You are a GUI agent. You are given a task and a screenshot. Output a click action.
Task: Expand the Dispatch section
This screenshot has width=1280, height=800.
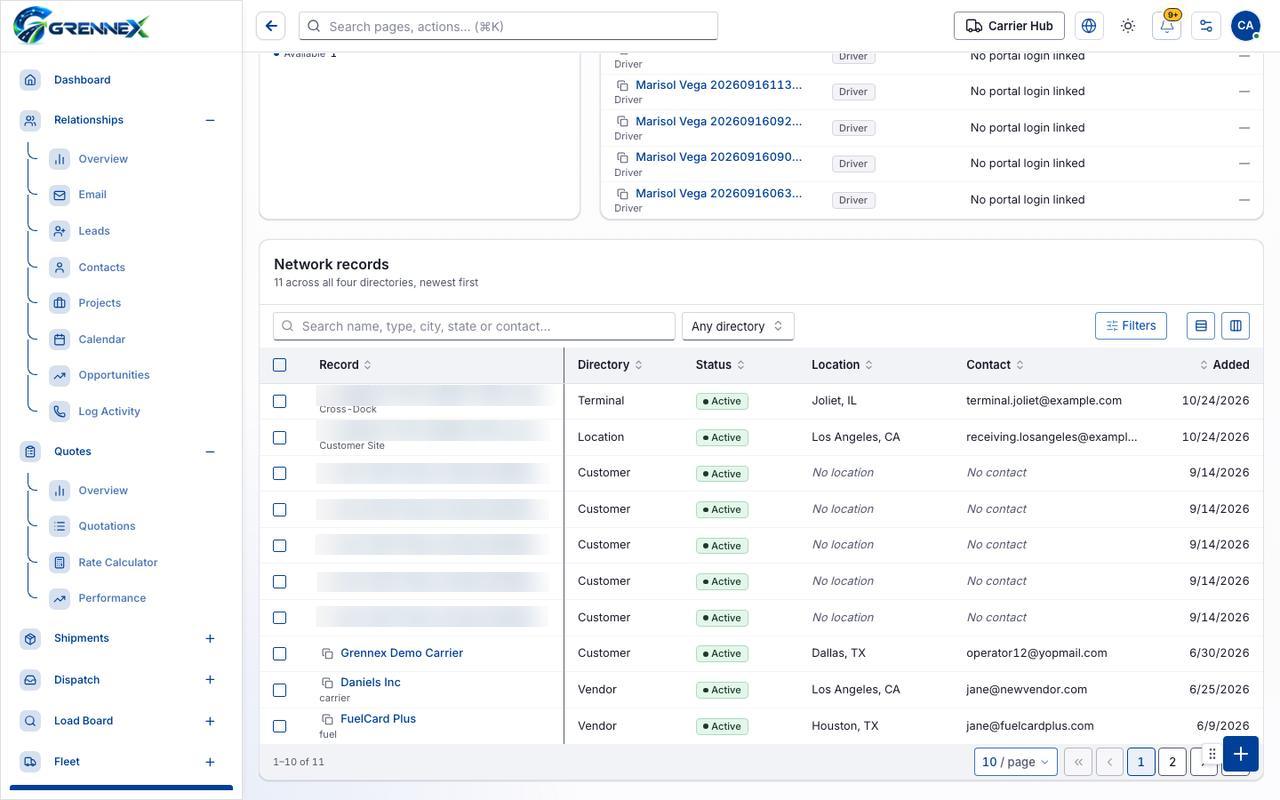pos(210,680)
